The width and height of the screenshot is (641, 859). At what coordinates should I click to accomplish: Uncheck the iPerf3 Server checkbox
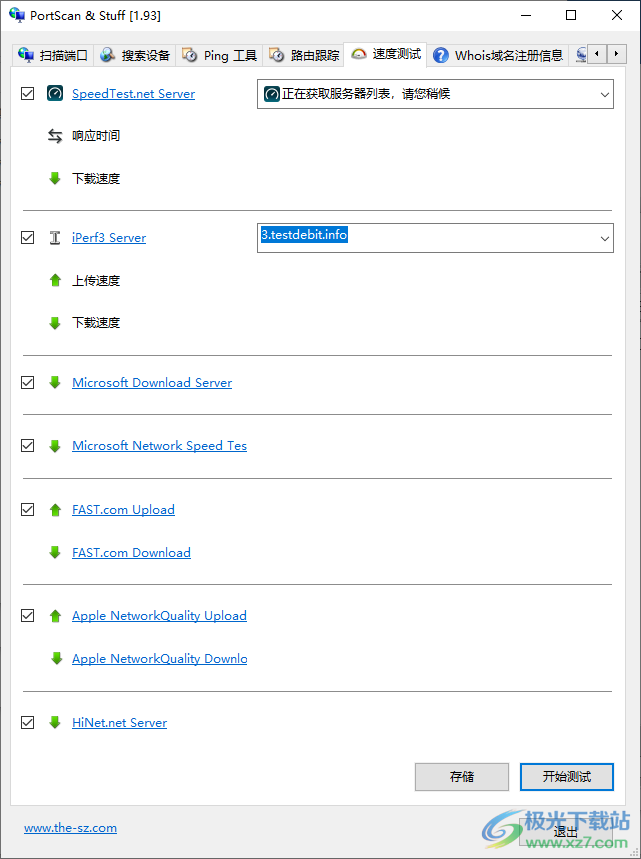pos(27,238)
